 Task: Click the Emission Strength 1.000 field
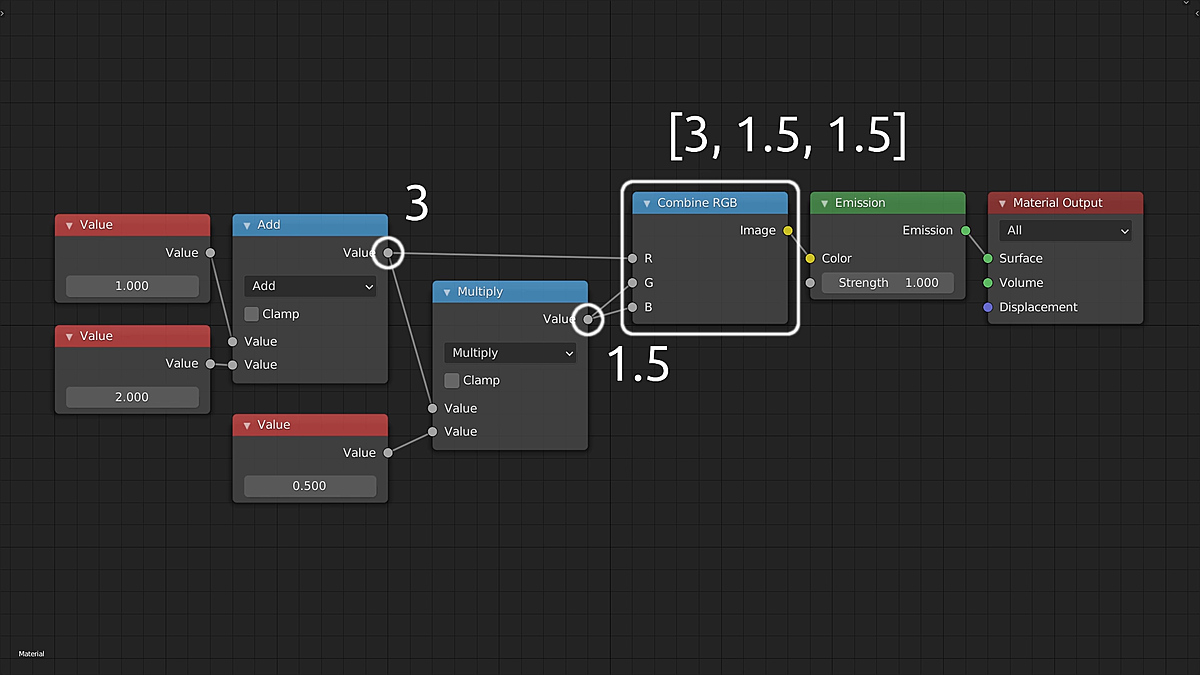(x=888, y=283)
